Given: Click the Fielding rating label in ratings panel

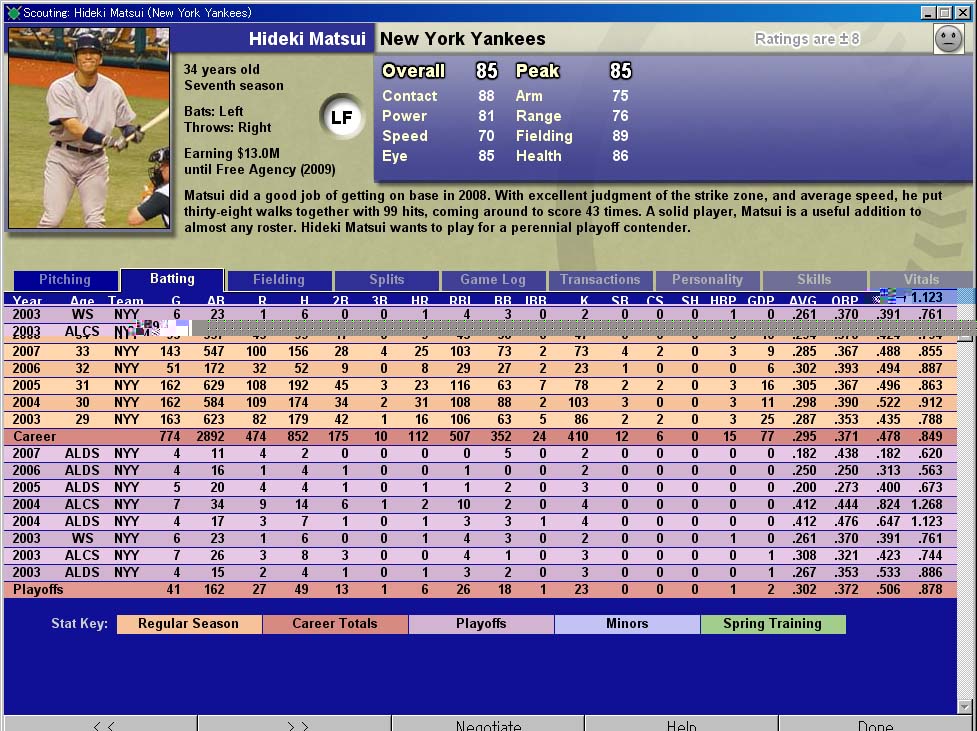Looking at the screenshot, I should (544, 136).
